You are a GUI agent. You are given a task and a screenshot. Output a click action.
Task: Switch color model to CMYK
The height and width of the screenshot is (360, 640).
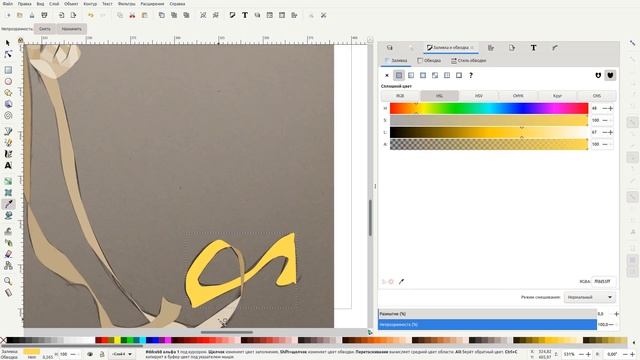518,96
